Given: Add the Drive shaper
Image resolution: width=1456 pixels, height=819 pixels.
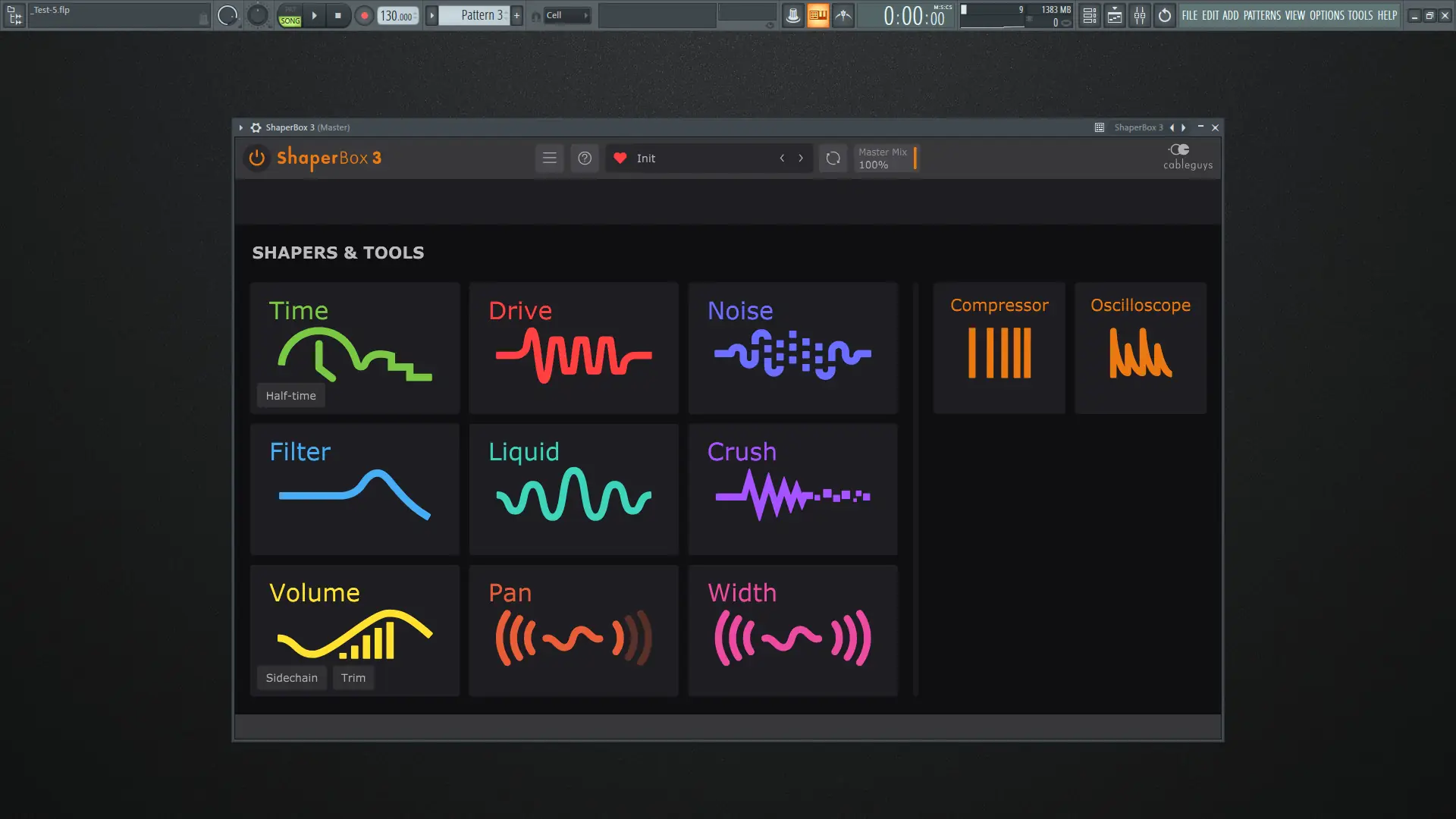Looking at the screenshot, I should (x=573, y=347).
